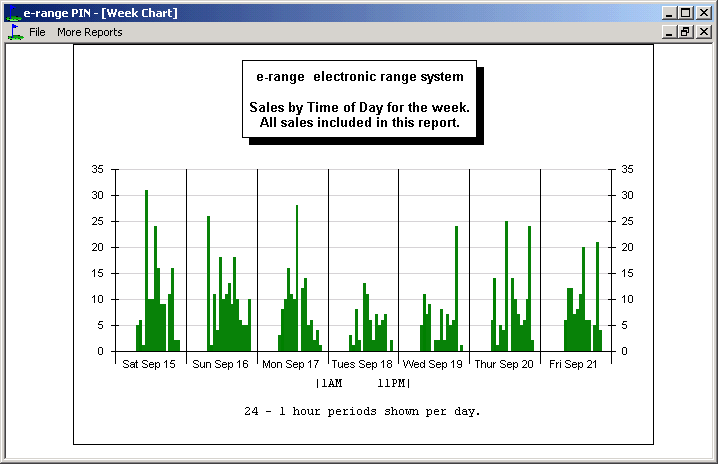Maximize the e-range PIN main window
718x464 pixels.
tap(685, 13)
